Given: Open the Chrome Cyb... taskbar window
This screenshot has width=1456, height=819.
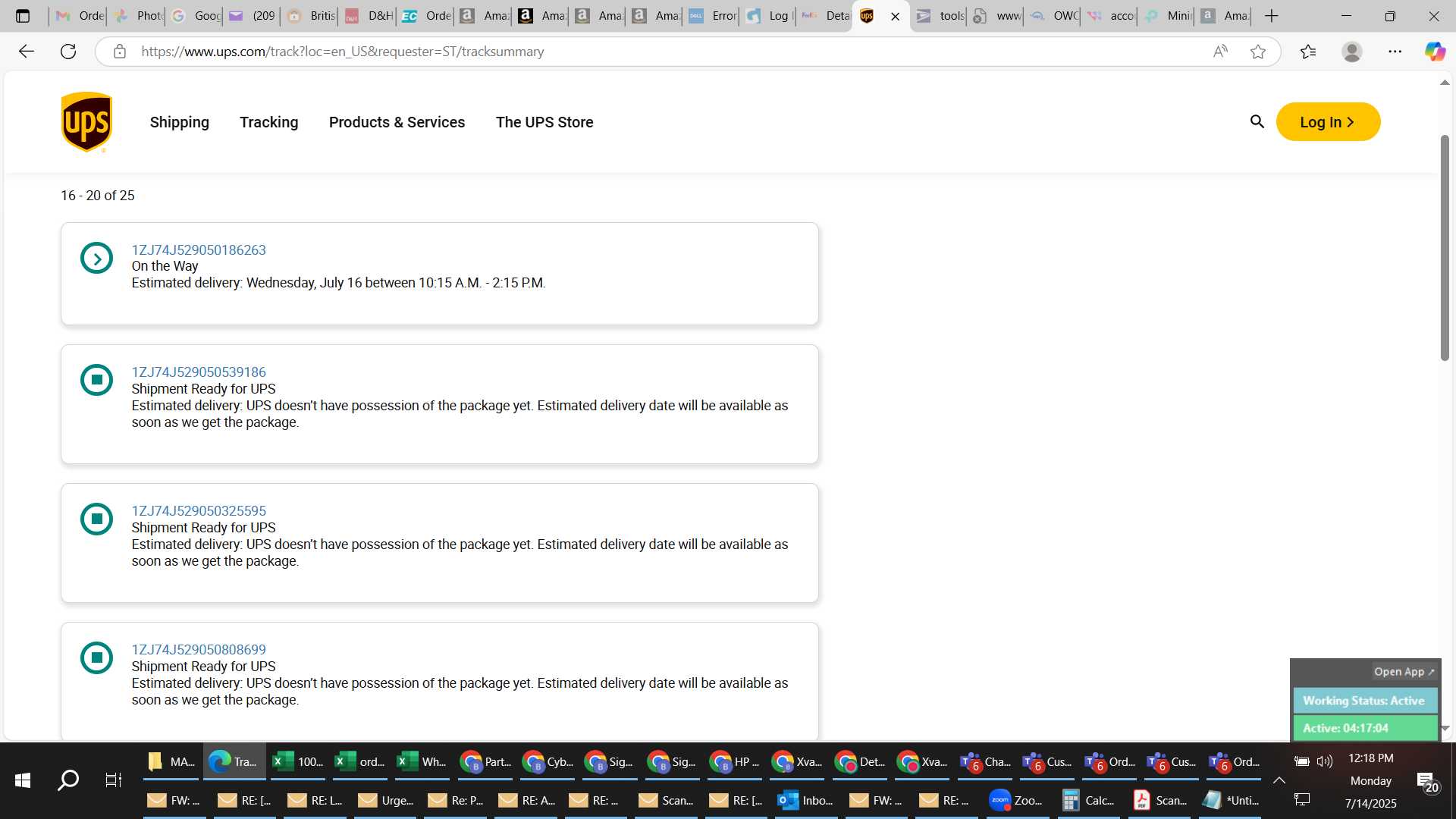Looking at the screenshot, I should [548, 761].
